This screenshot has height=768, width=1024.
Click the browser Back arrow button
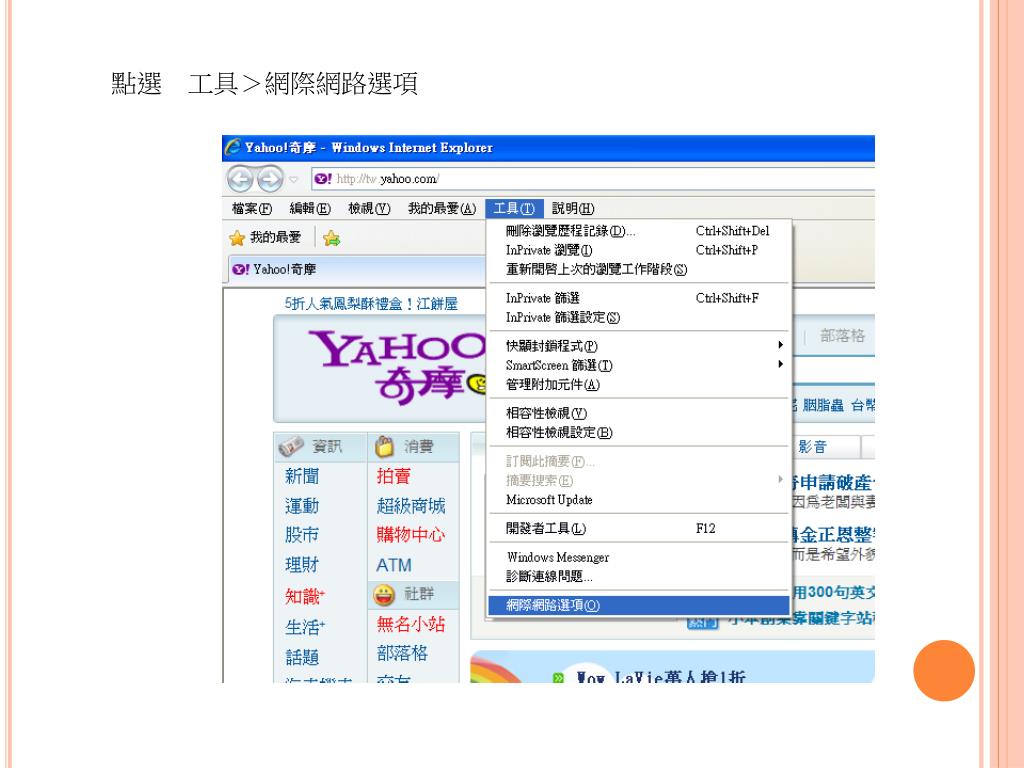241,179
